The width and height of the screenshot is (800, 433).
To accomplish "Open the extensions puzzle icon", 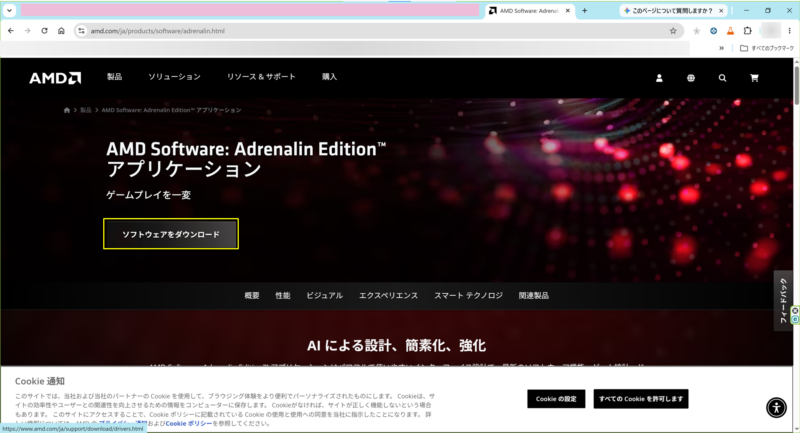I will (x=747, y=31).
